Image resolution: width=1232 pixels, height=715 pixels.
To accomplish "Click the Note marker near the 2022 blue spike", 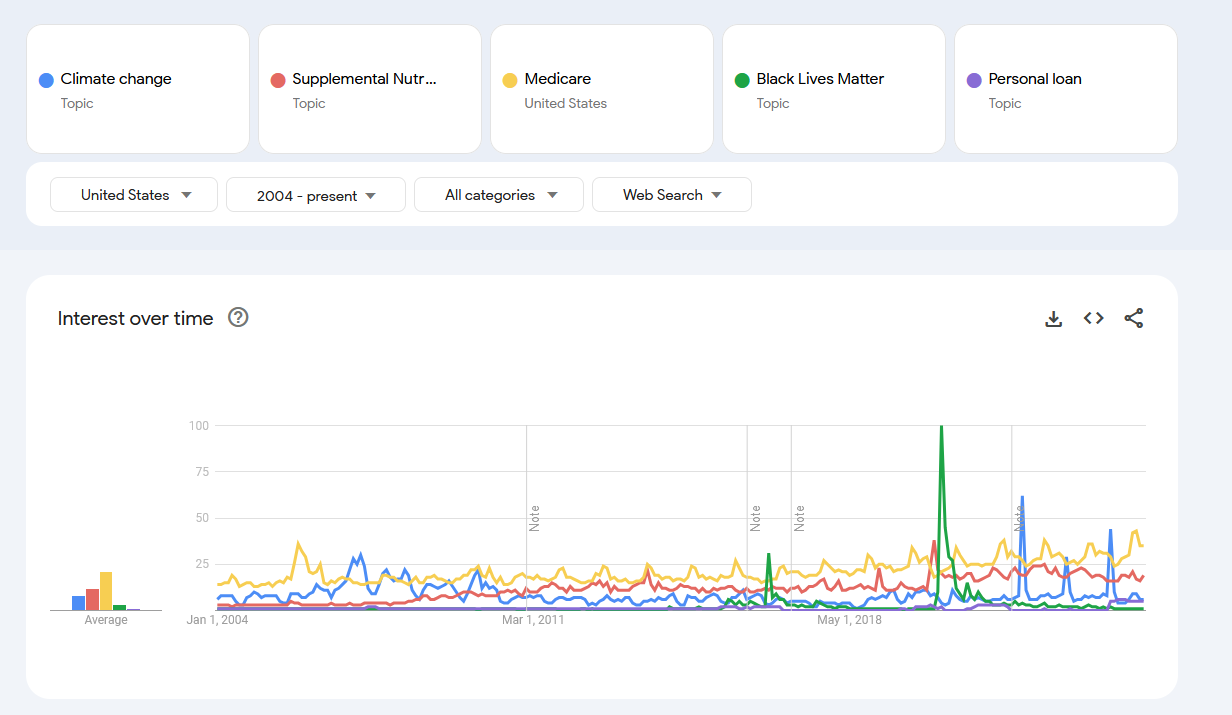I will 1018,518.
